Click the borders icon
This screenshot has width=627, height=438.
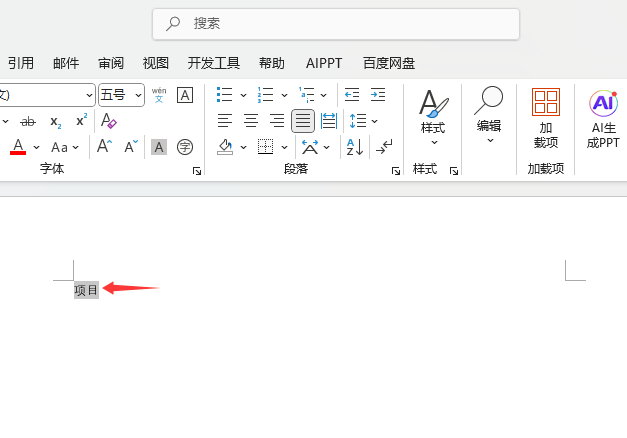(x=266, y=147)
